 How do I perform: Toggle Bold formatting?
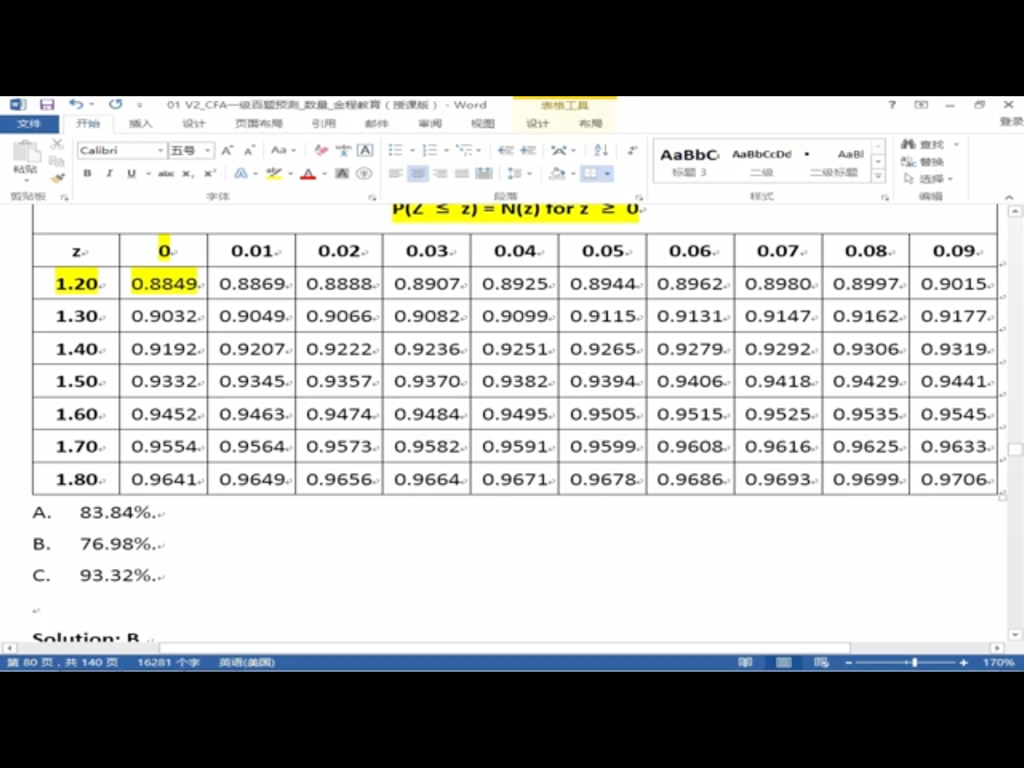(88, 174)
